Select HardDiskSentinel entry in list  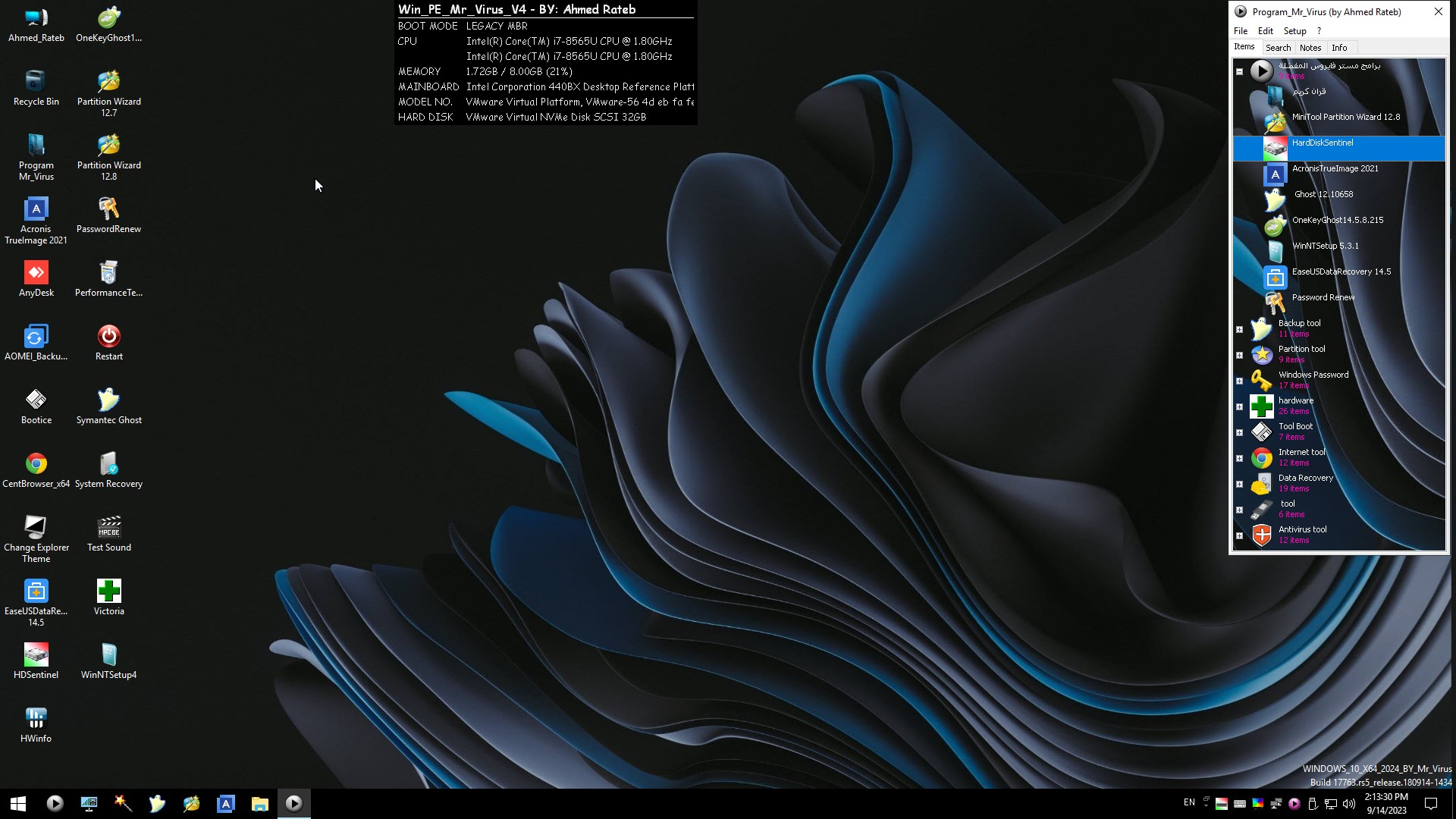coord(1339,148)
